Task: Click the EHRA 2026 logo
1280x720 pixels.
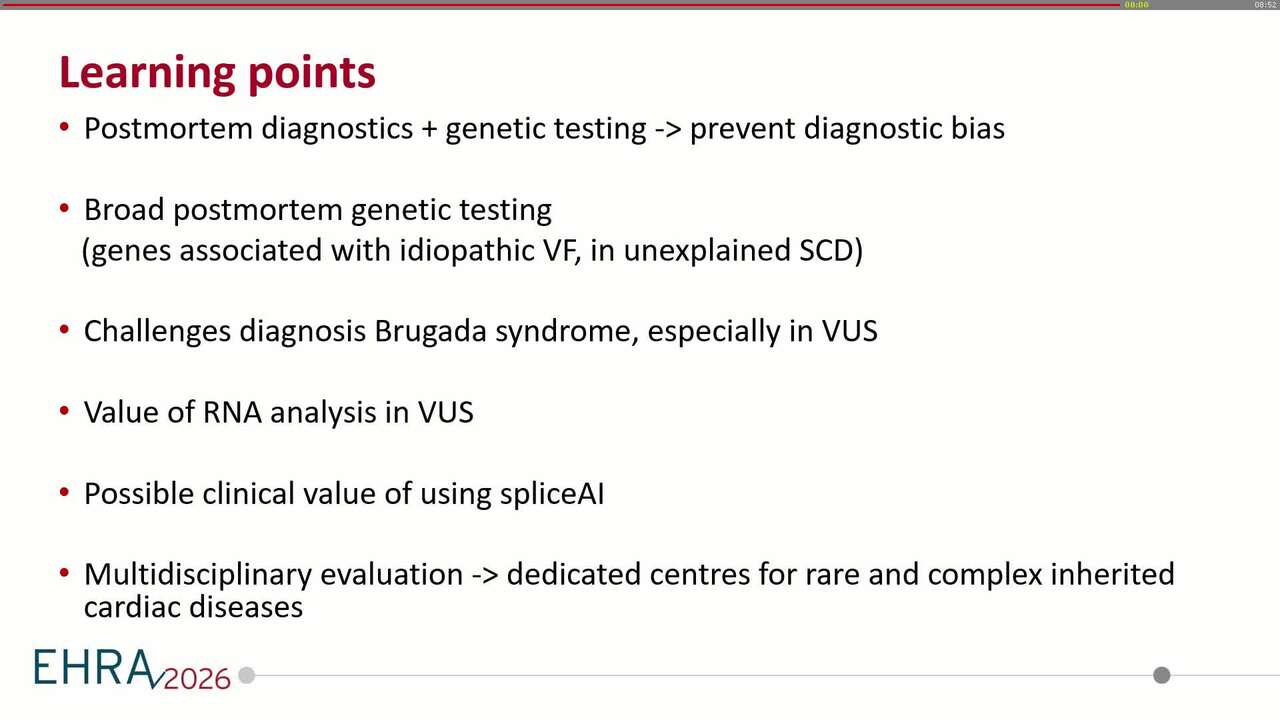Action: tap(132, 669)
